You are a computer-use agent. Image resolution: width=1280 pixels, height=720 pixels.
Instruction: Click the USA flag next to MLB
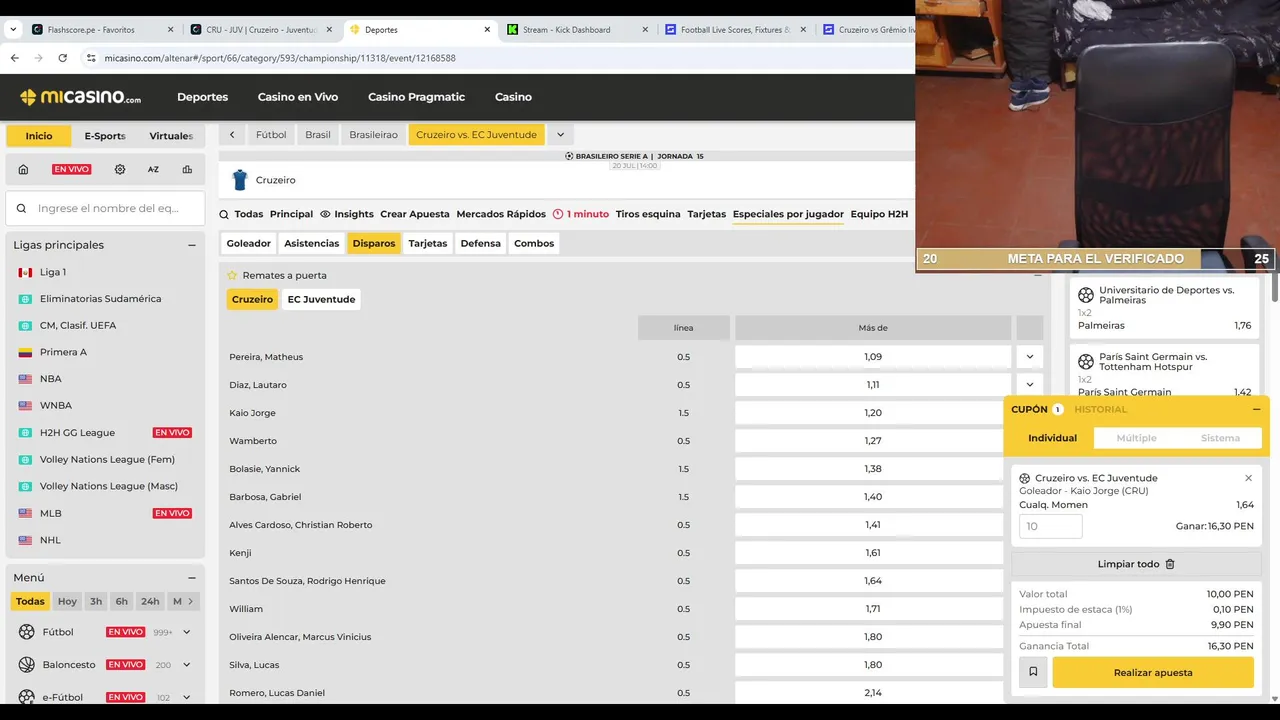tap(25, 513)
